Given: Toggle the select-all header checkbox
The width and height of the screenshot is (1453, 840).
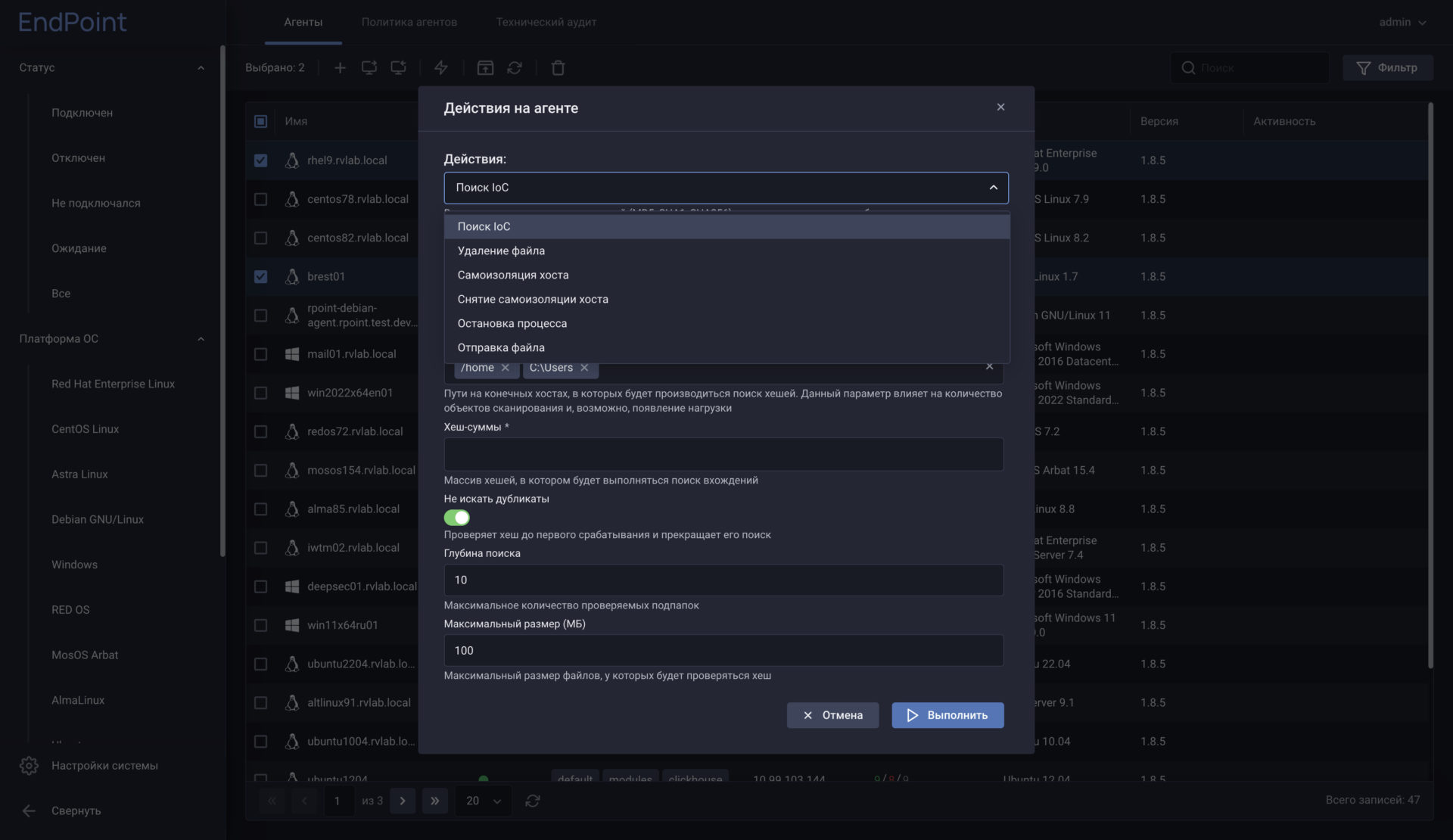Looking at the screenshot, I should 260,121.
